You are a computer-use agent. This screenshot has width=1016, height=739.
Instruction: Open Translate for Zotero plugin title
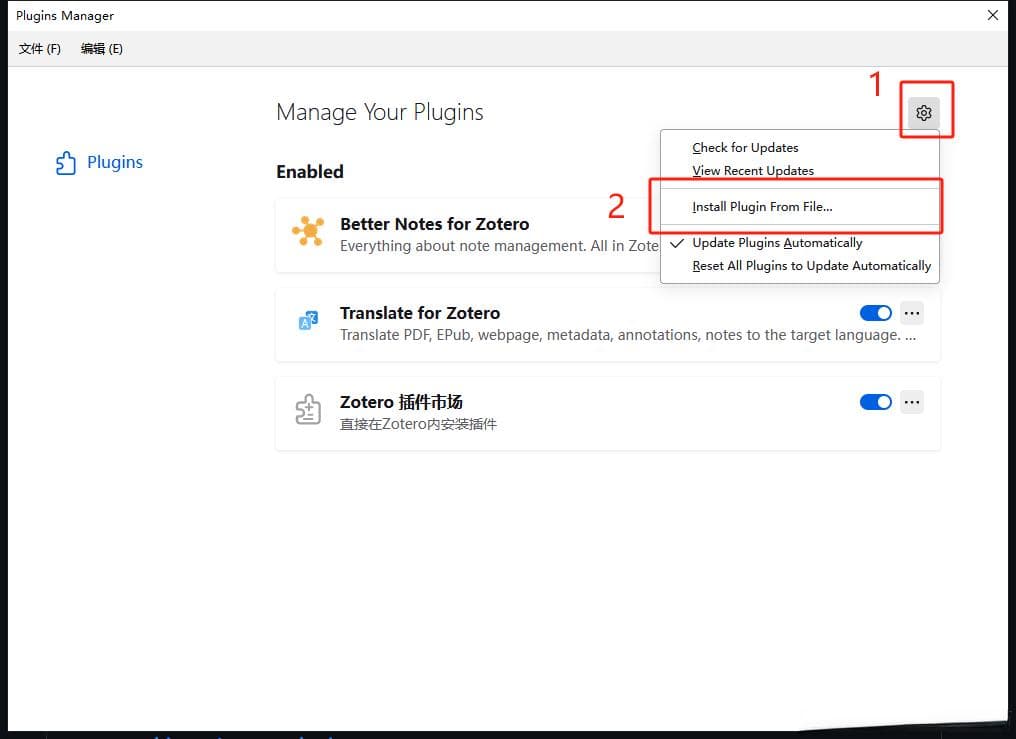coord(420,313)
